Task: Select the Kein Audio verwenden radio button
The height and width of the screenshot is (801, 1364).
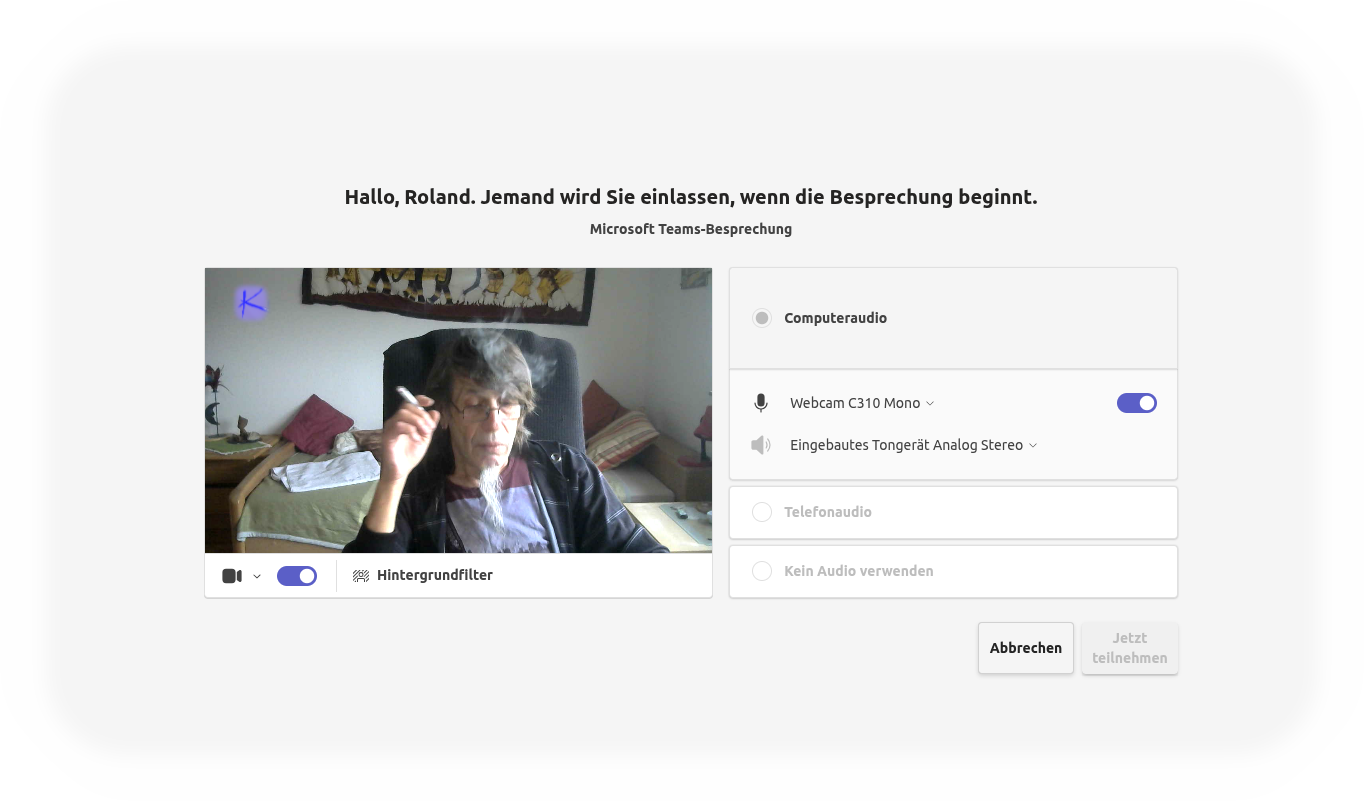Action: click(x=762, y=571)
